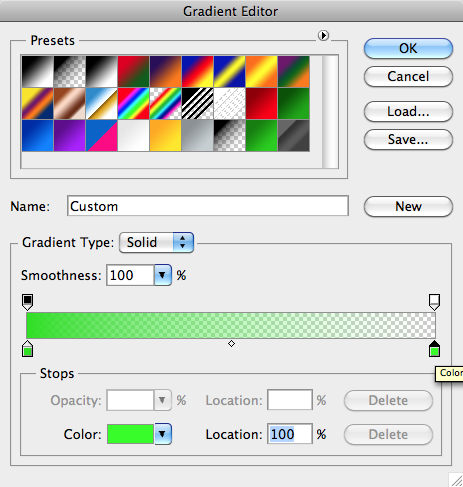Select the purple gradient preset
This screenshot has width=463, height=487.
pos(70,135)
